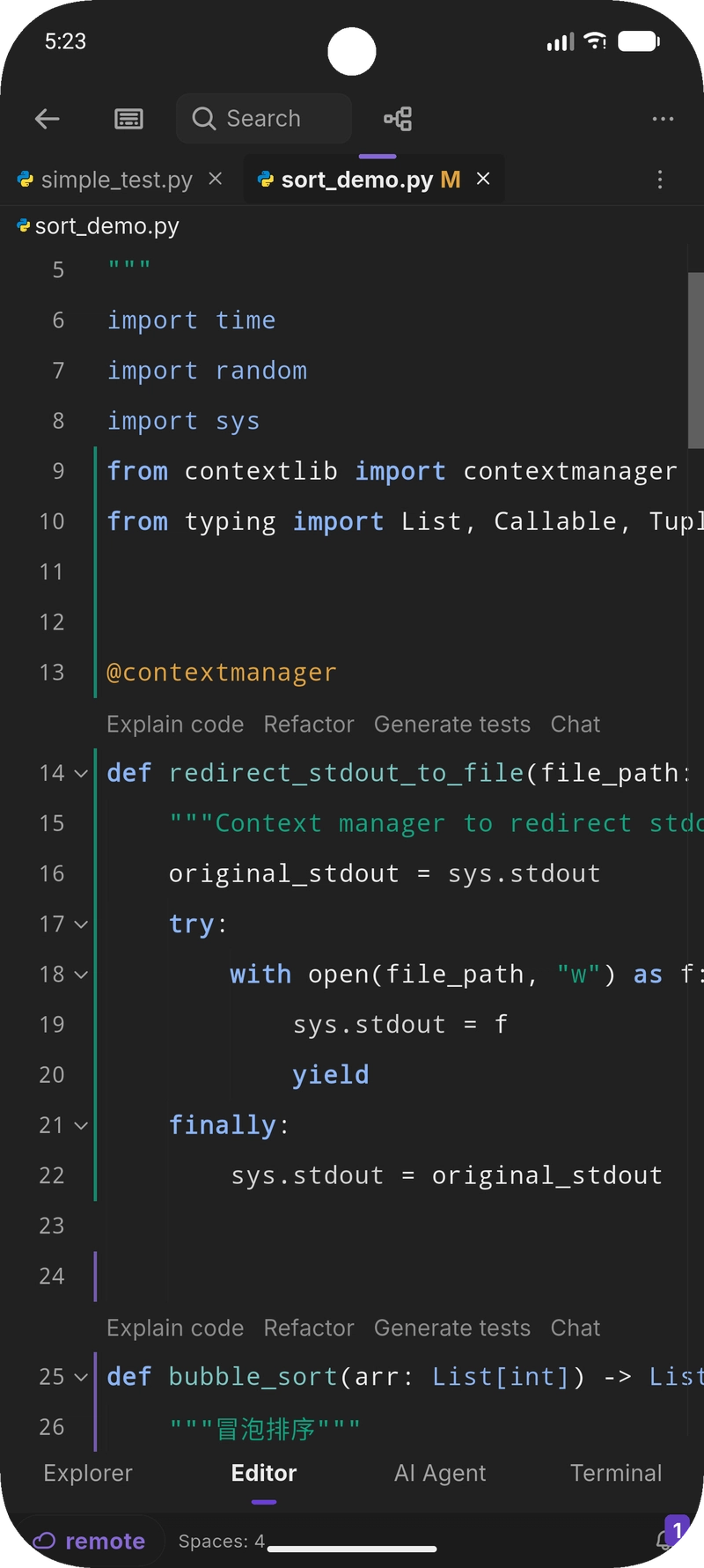Image resolution: width=704 pixels, height=1568 pixels.
Task: Click Explain code above redirect_stdout_to_file
Action: (175, 724)
